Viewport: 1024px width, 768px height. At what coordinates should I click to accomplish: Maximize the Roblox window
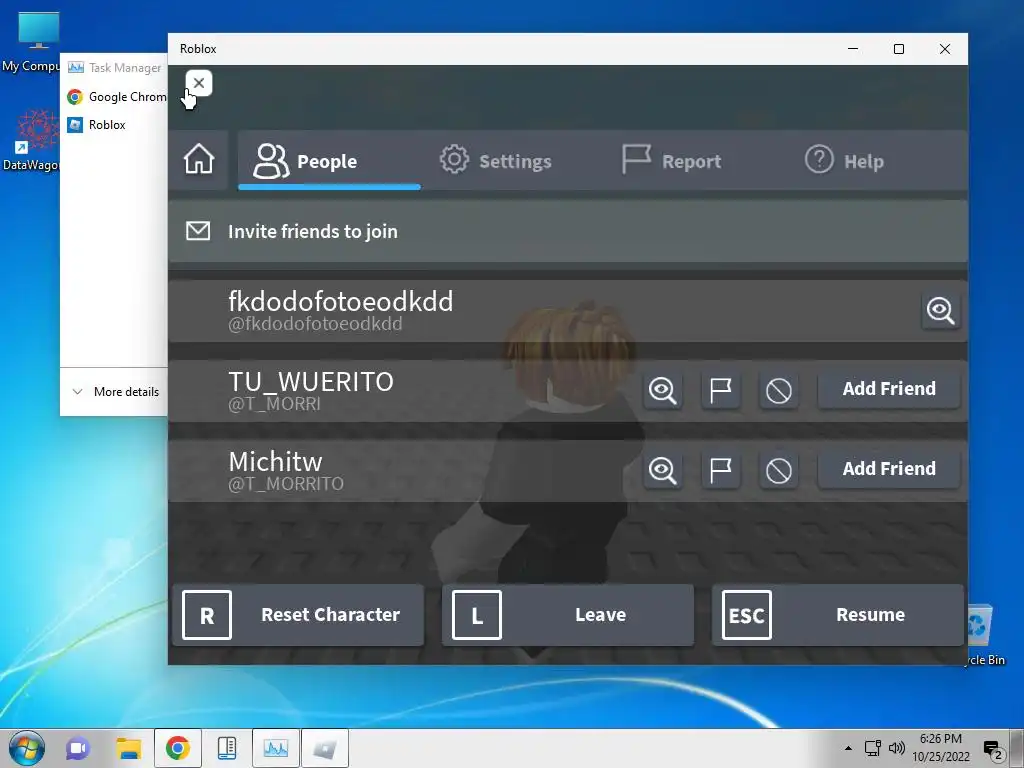point(899,49)
